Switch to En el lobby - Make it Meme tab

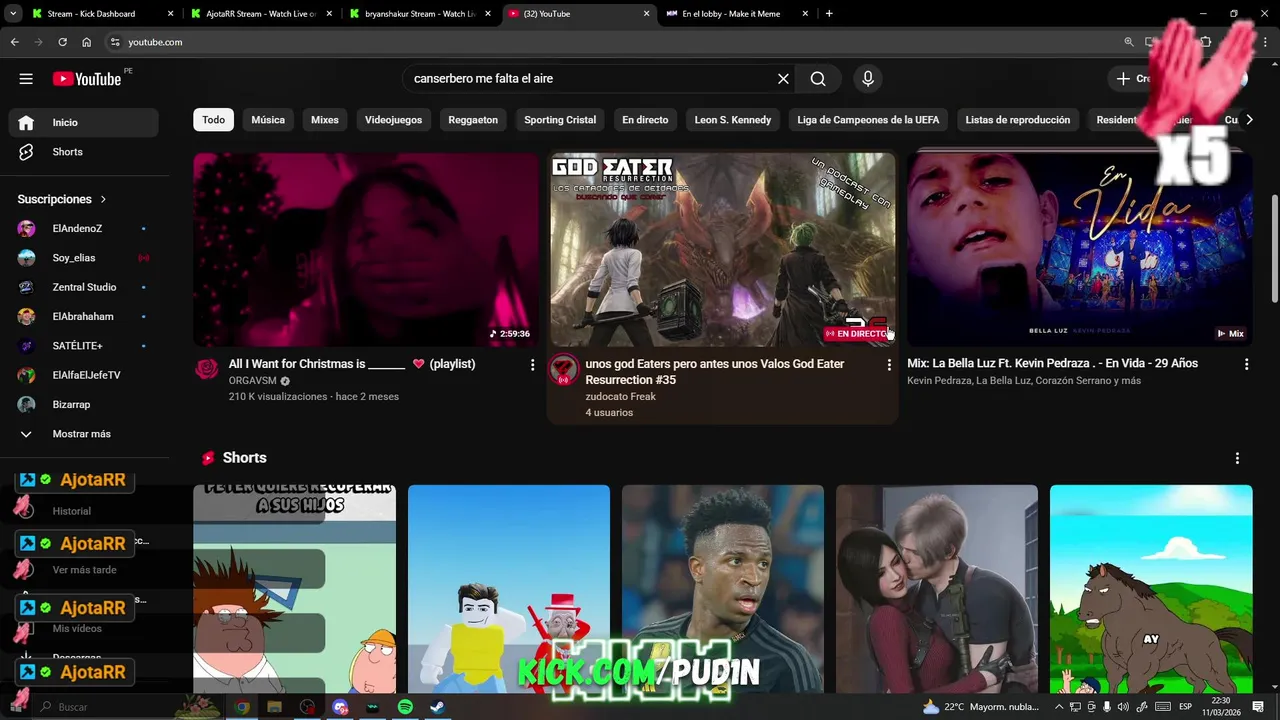737,14
